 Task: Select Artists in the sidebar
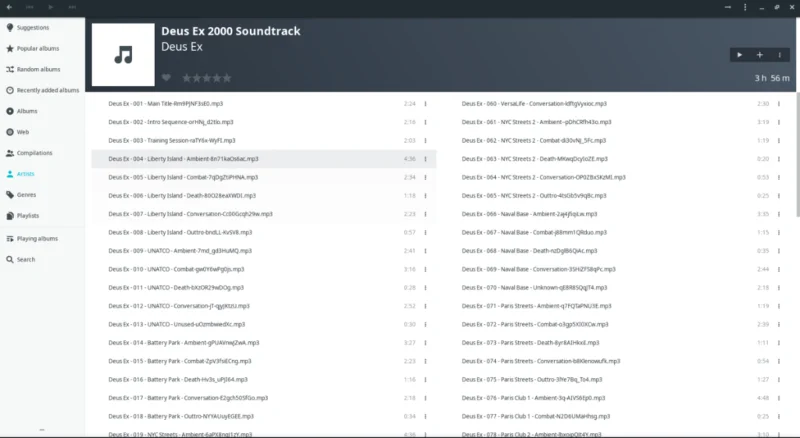(x=42, y=174)
